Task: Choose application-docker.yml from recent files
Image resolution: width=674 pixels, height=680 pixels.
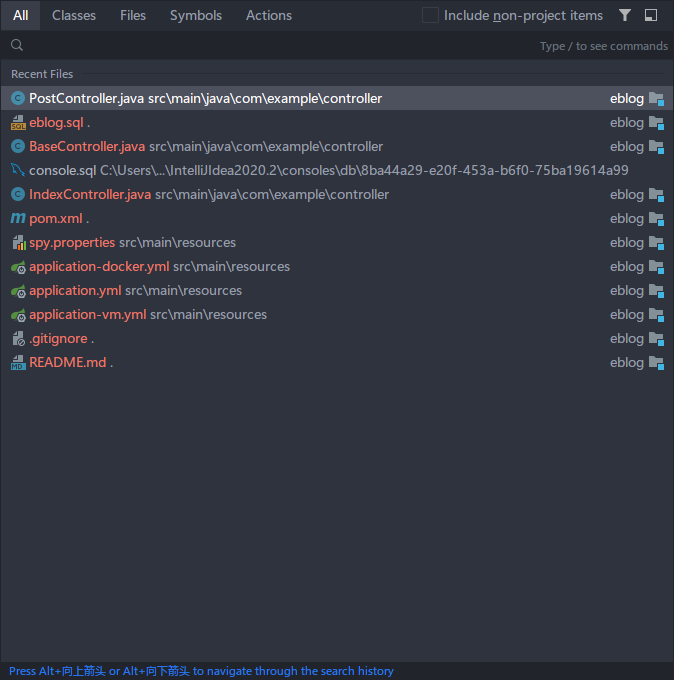Action: click(99, 266)
